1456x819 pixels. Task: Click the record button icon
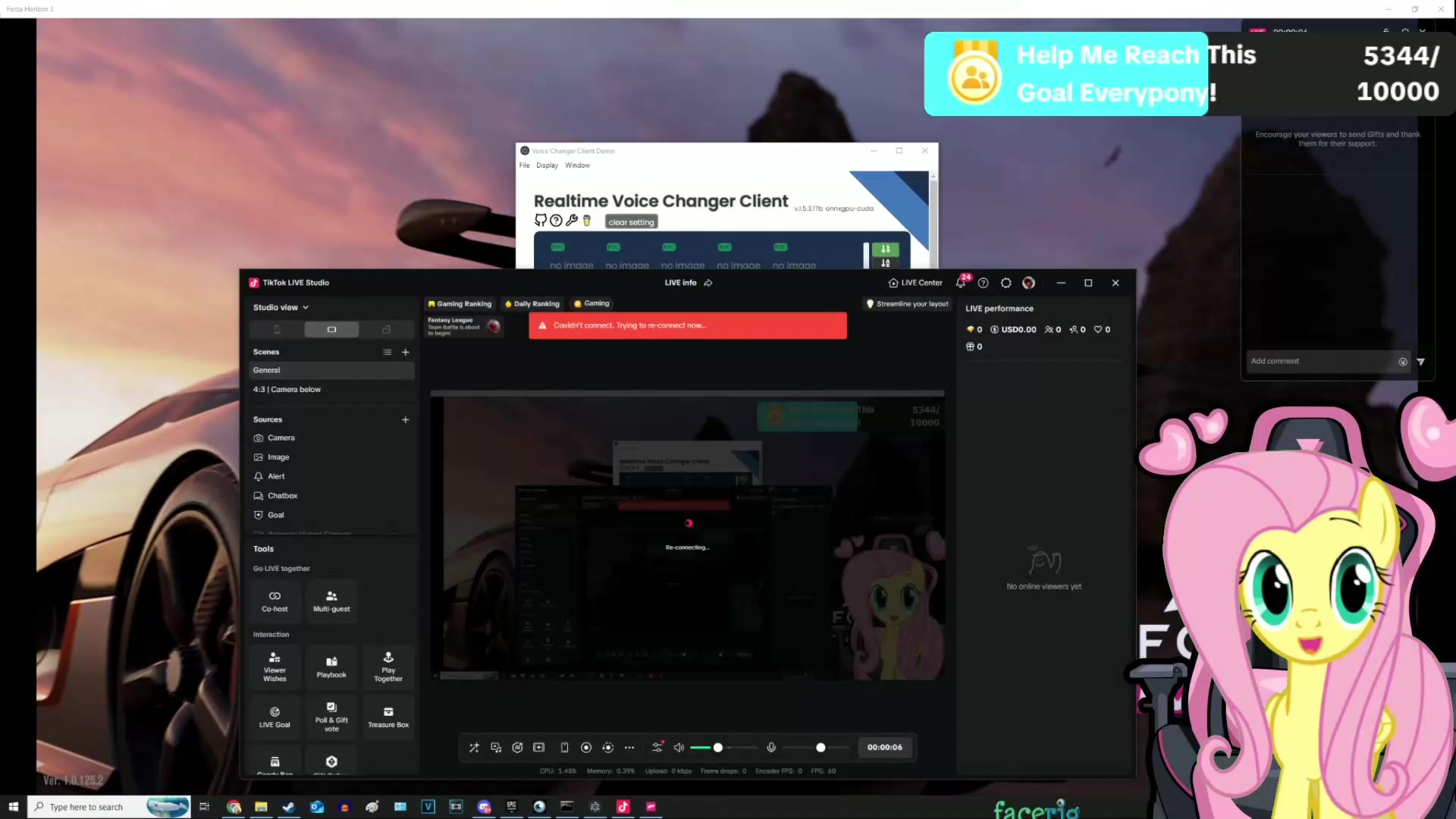pos(586,748)
